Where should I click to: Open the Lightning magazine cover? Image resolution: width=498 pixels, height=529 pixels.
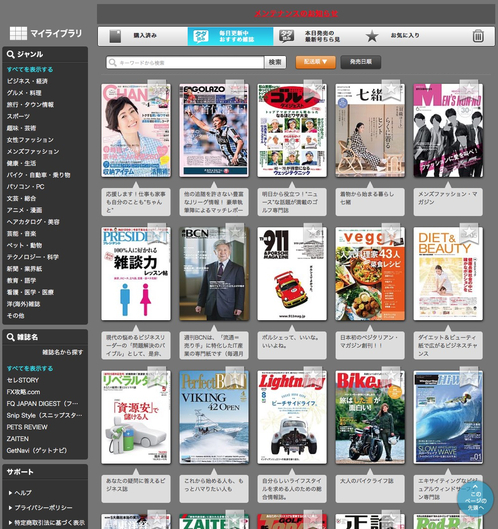click(x=292, y=417)
